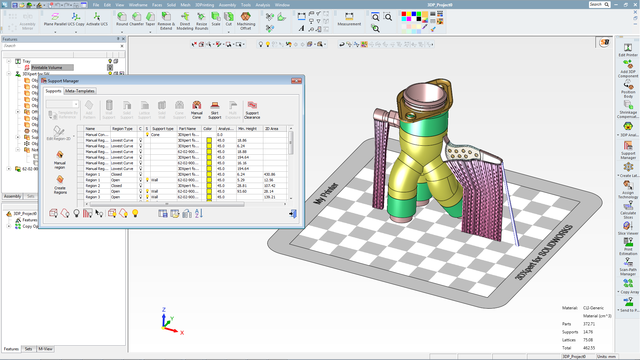Select the Assembly tab

click(x=12, y=196)
